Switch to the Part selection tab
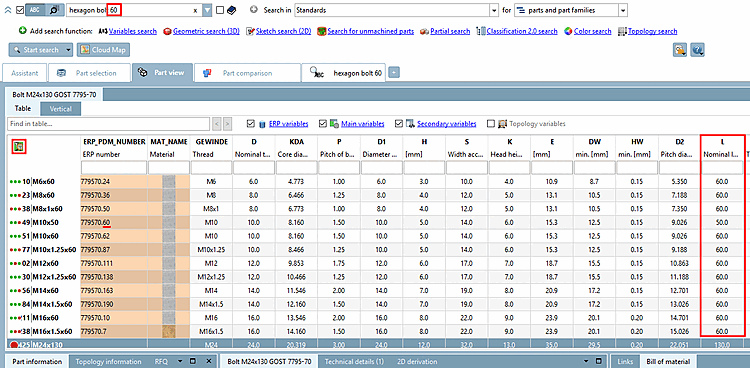Image resolution: width=750 pixels, height=368 pixels. click(89, 73)
